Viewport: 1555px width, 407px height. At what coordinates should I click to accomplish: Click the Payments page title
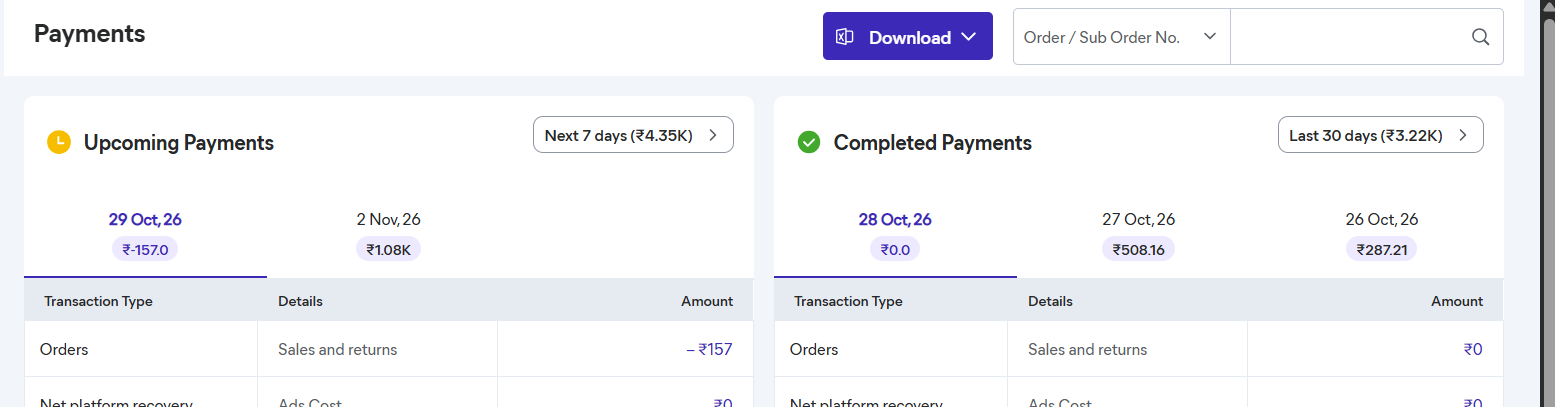tap(90, 33)
